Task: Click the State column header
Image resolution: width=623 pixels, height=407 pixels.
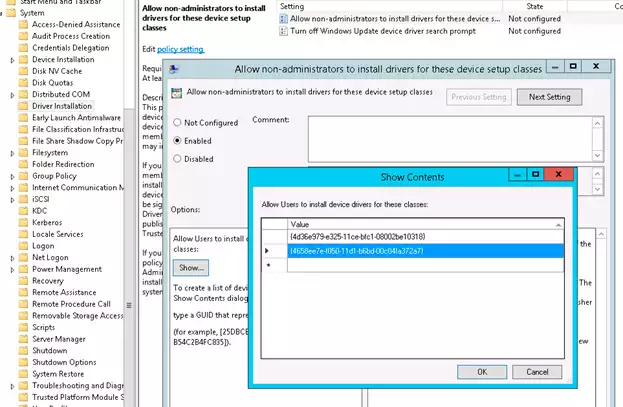Action: (535, 6)
